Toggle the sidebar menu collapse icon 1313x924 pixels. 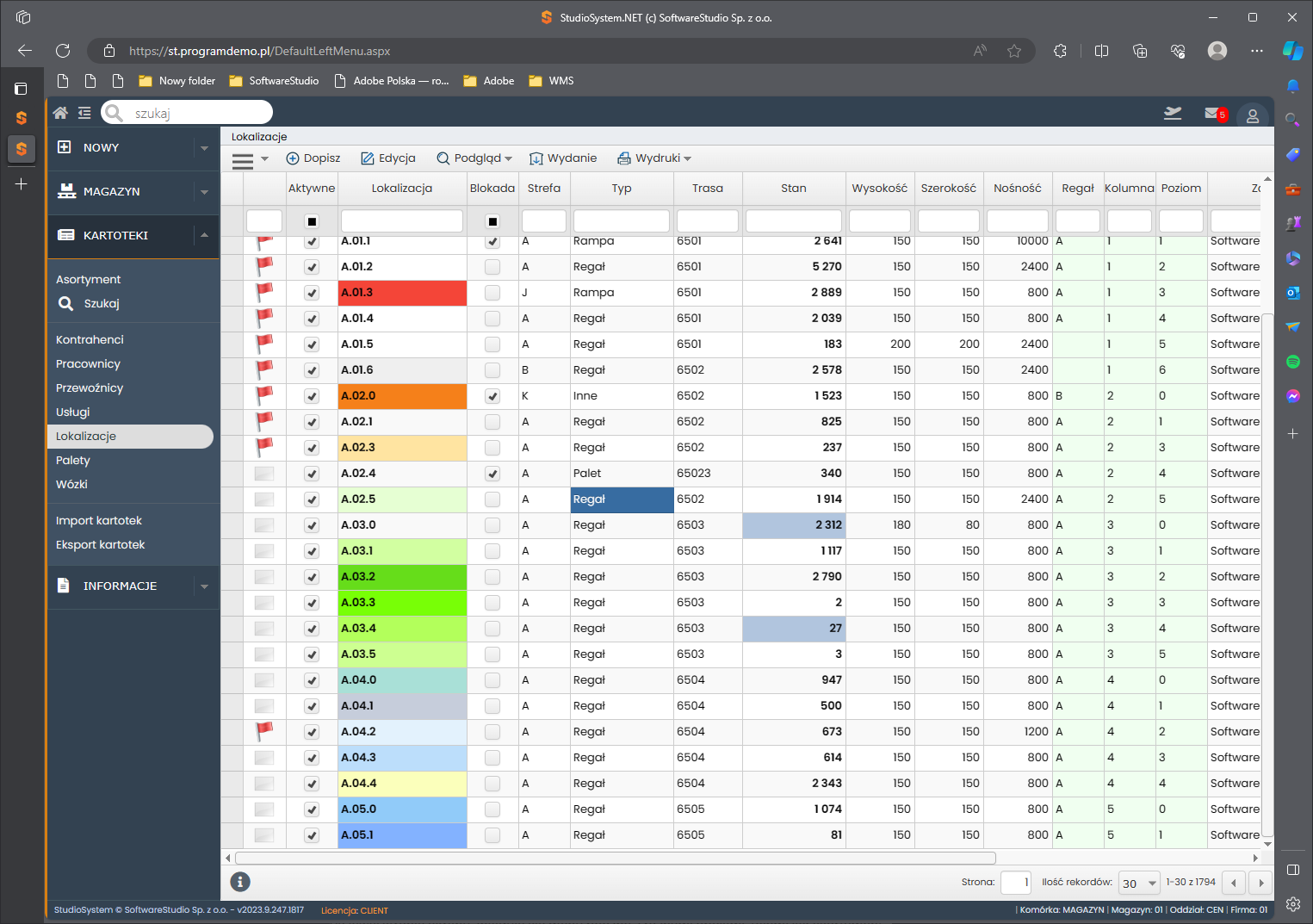pos(84,113)
